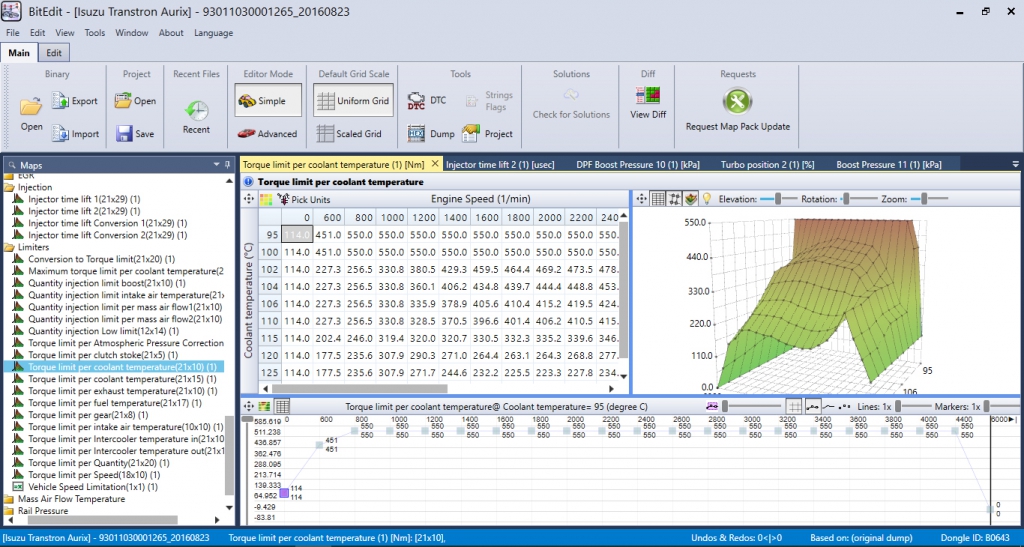Open Maps panel dropdown arrow
The height and width of the screenshot is (547, 1024).
(x=216, y=164)
